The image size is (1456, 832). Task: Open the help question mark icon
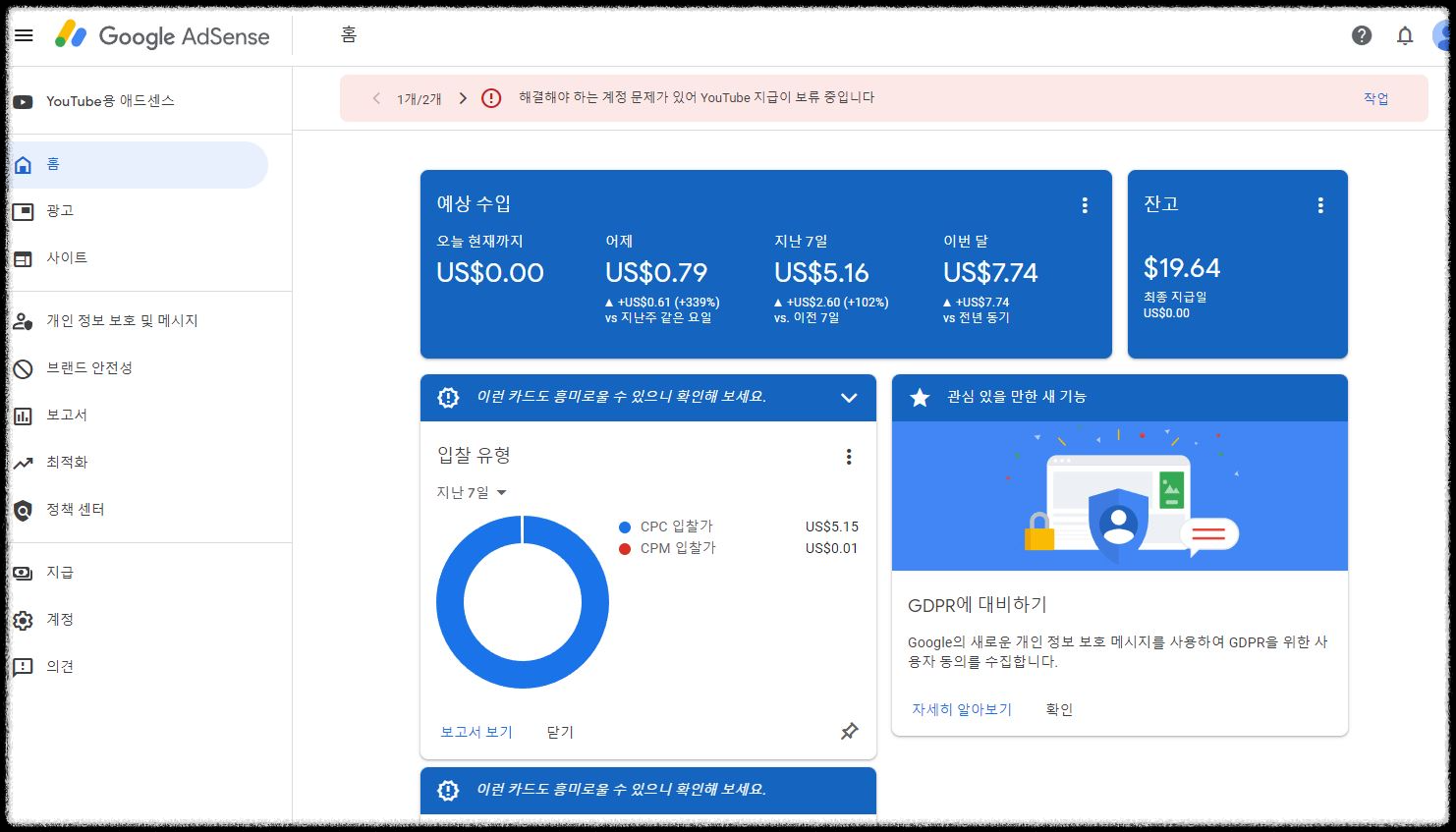[1362, 35]
